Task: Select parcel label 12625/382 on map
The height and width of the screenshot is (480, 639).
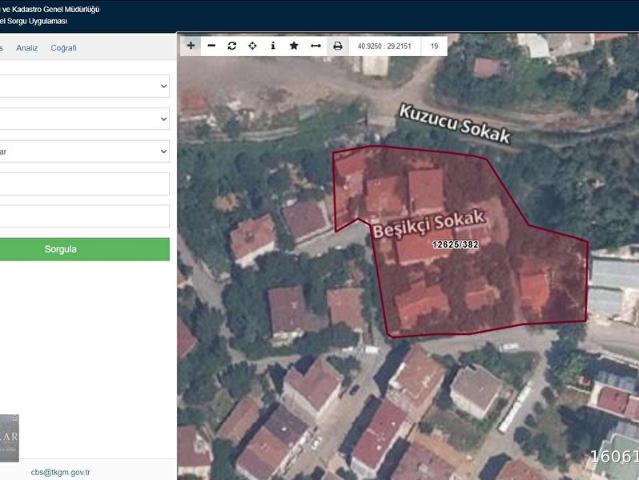Action: [x=455, y=244]
